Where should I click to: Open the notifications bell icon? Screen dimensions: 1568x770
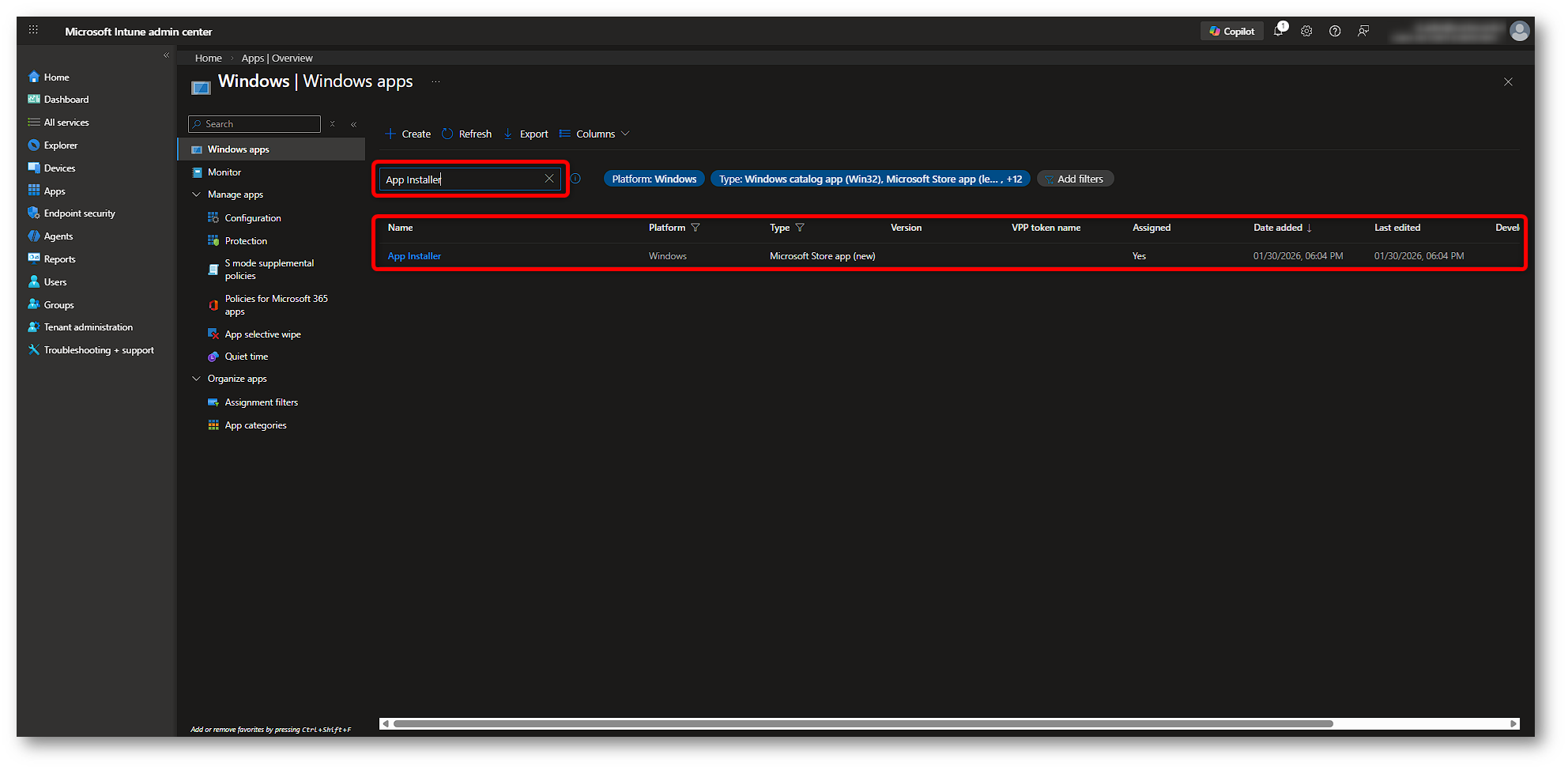click(1278, 32)
